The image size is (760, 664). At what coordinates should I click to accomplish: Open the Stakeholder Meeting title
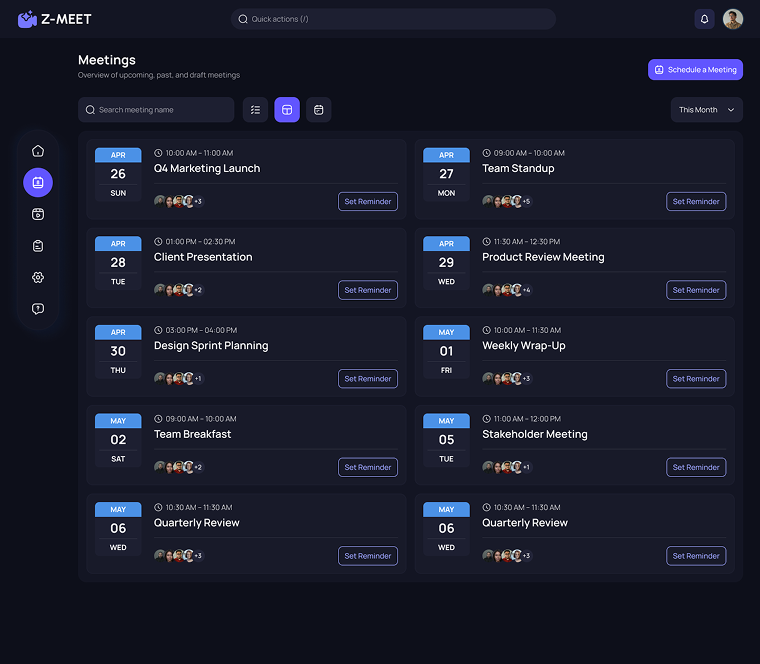point(535,434)
